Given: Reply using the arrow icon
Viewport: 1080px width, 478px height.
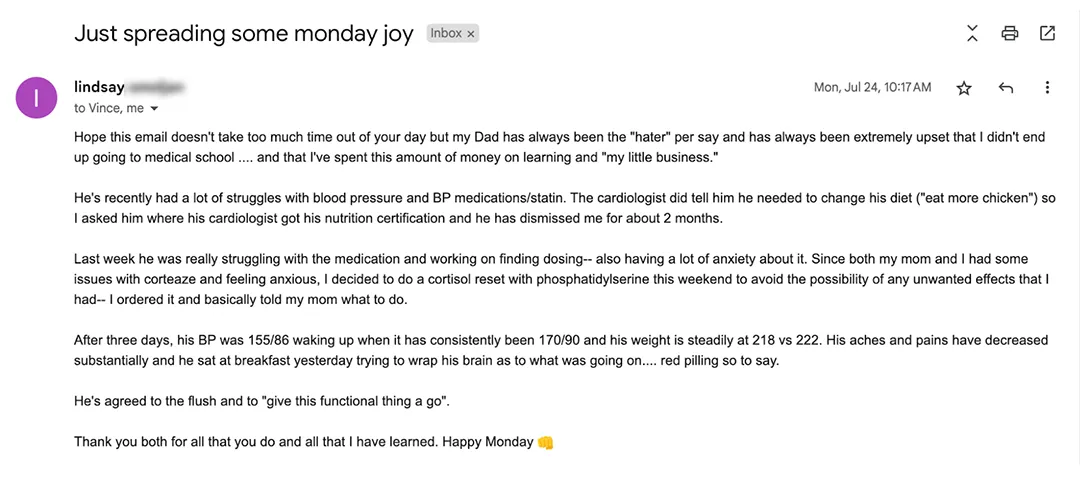Looking at the screenshot, I should 1006,87.
